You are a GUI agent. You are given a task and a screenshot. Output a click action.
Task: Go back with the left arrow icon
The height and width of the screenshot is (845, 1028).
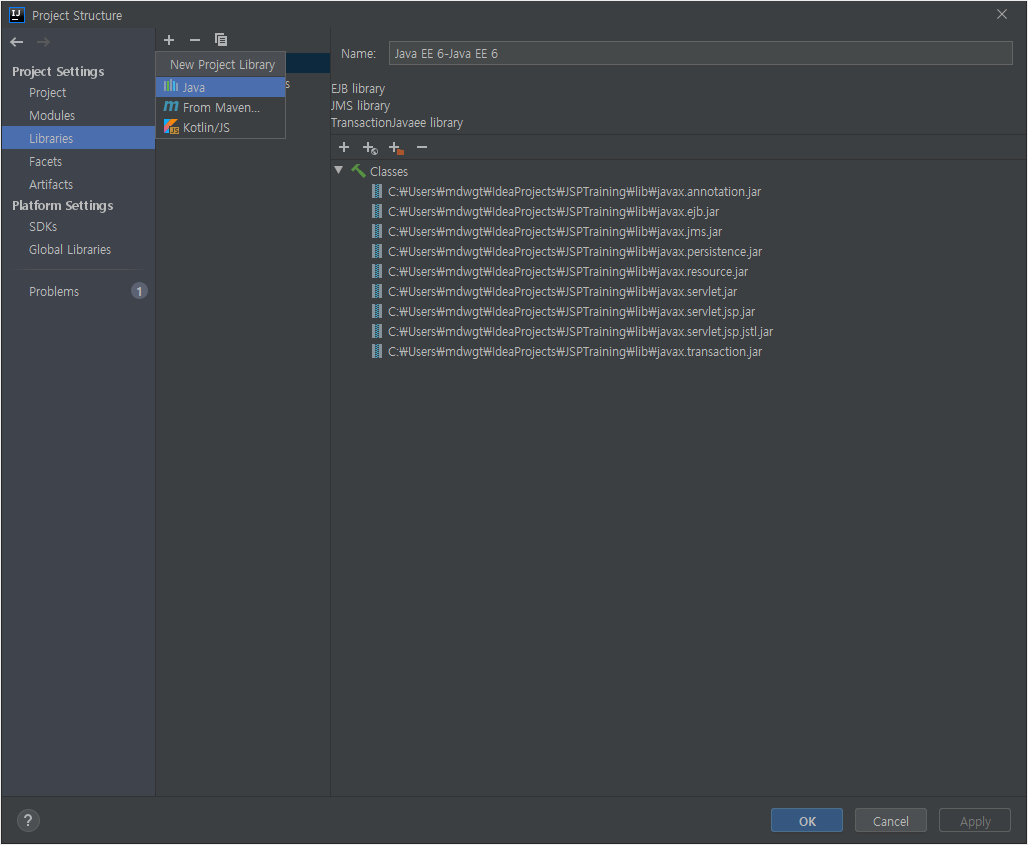[17, 42]
